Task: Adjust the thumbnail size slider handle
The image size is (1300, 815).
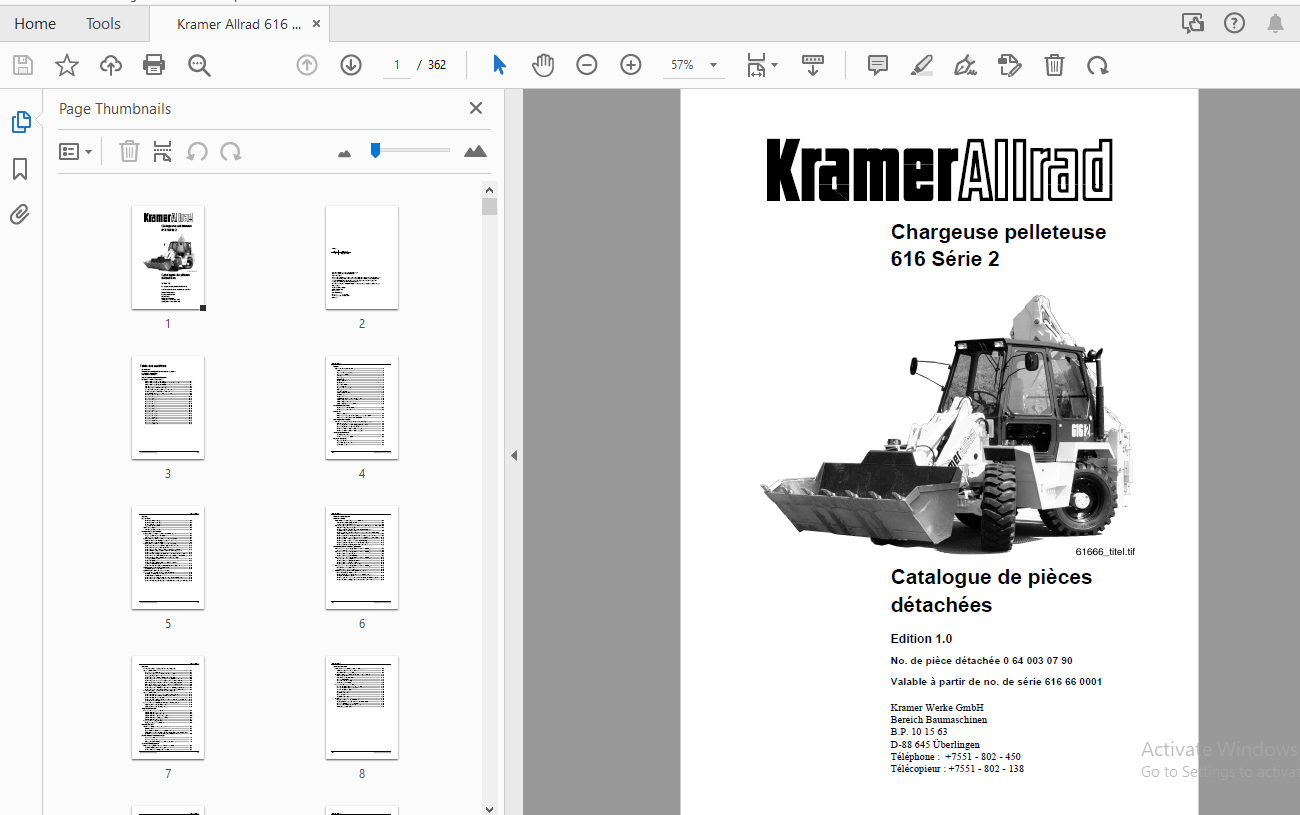Action: (375, 150)
